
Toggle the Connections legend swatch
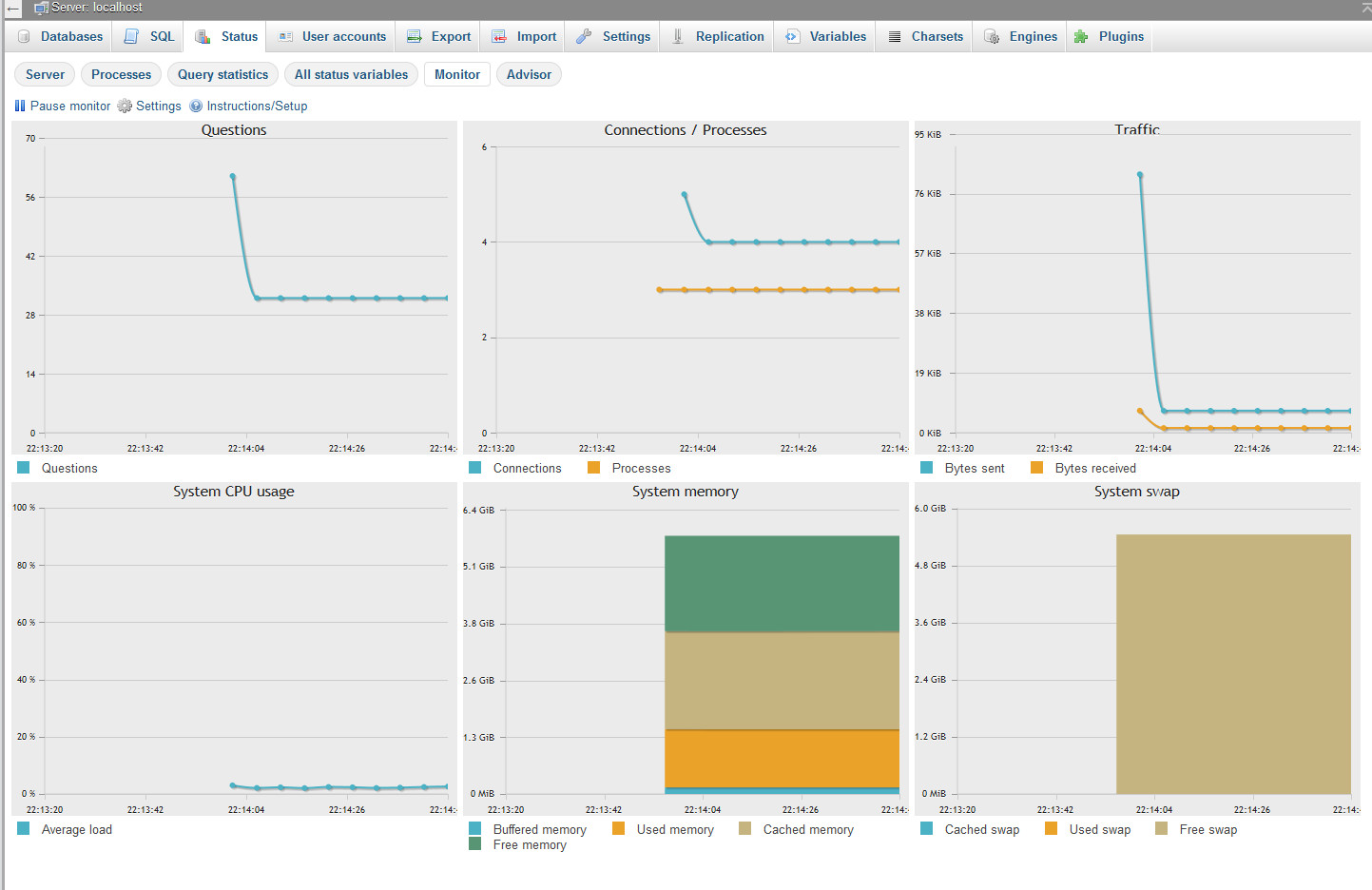(x=474, y=467)
